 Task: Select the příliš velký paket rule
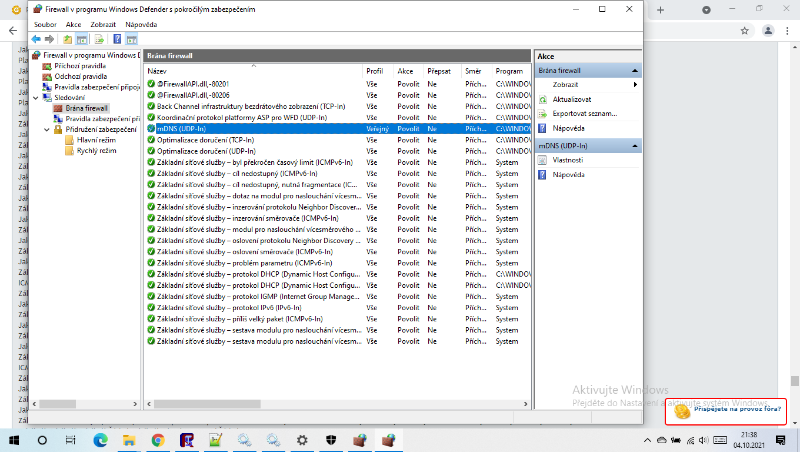240,319
